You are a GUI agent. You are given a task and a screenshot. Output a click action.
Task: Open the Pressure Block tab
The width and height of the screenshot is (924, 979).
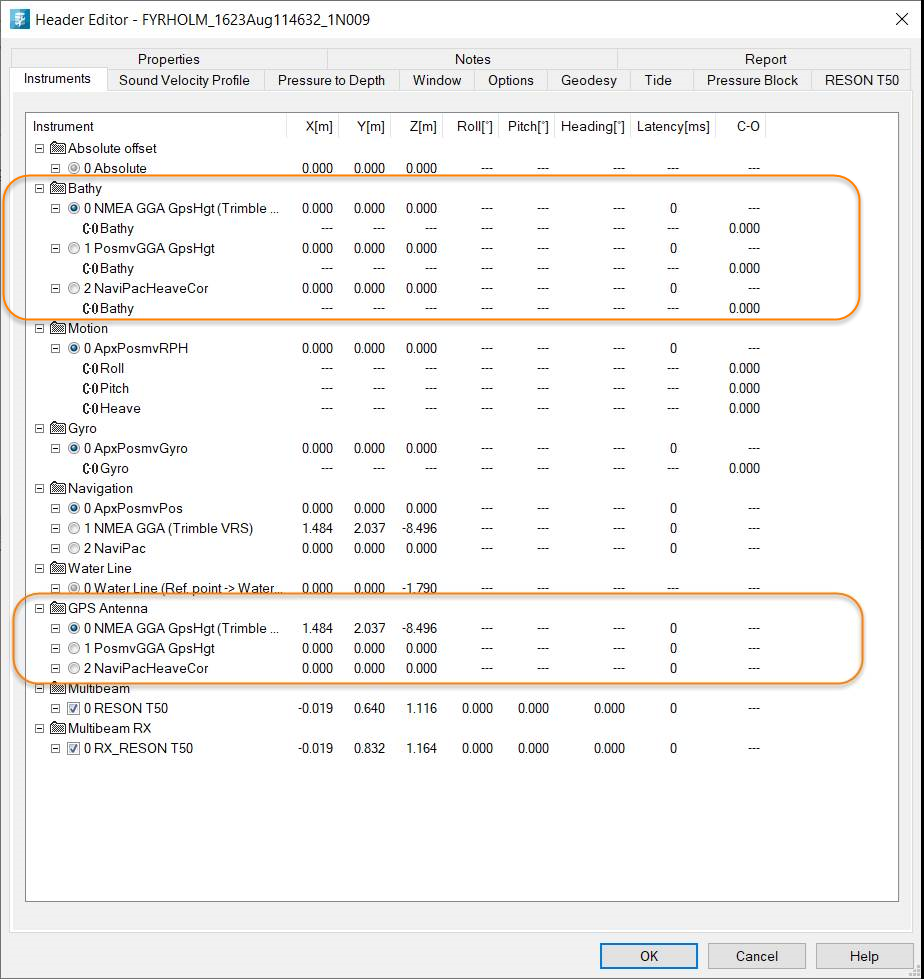pos(752,80)
